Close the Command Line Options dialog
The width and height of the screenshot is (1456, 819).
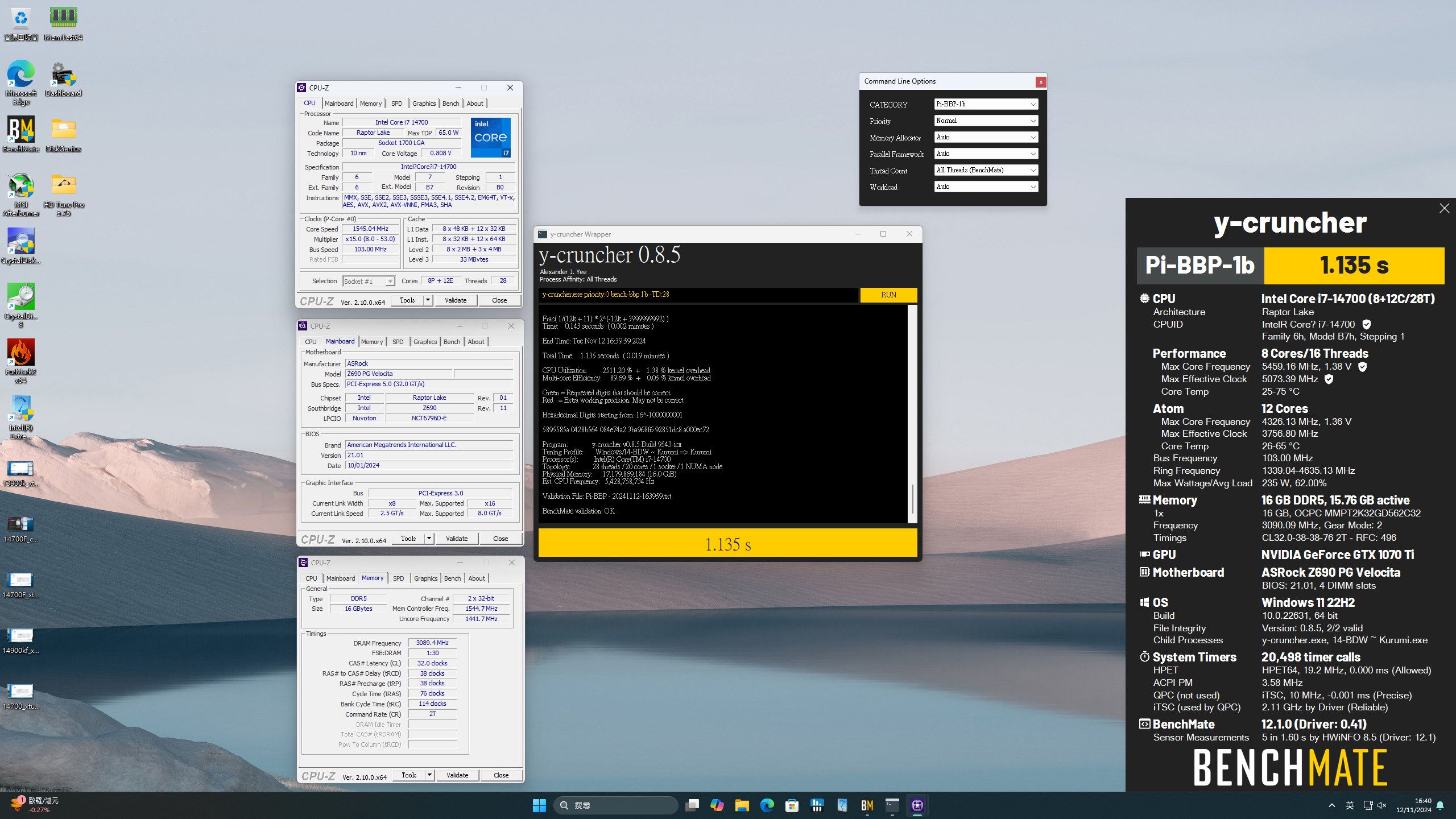click(x=1041, y=82)
